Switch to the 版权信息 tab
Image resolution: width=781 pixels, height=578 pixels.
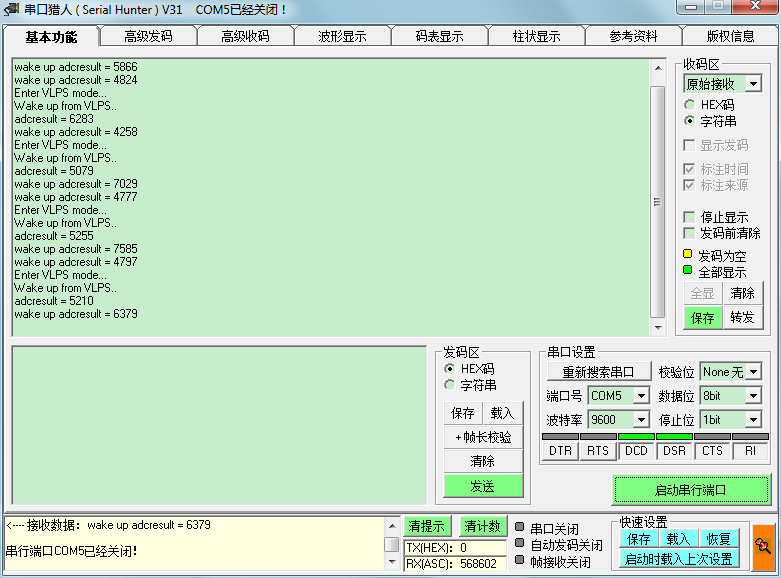click(x=730, y=36)
